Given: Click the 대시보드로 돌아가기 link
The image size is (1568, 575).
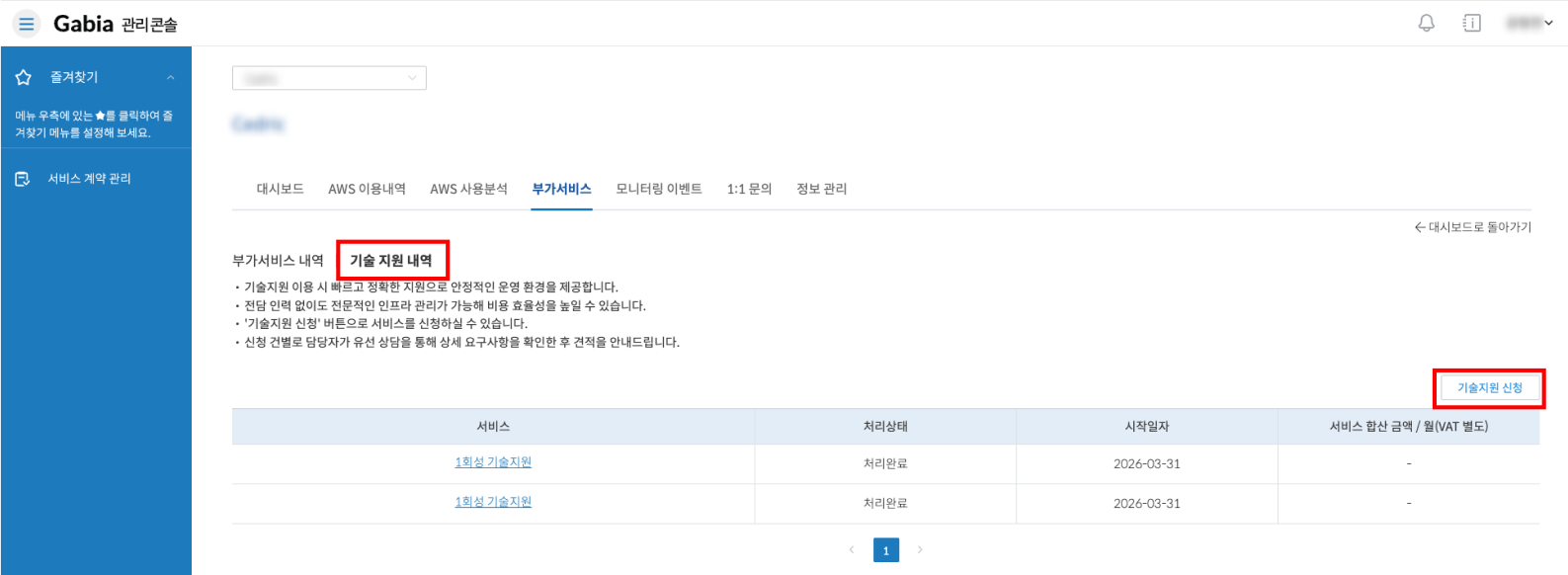Looking at the screenshot, I should click(x=1472, y=227).
